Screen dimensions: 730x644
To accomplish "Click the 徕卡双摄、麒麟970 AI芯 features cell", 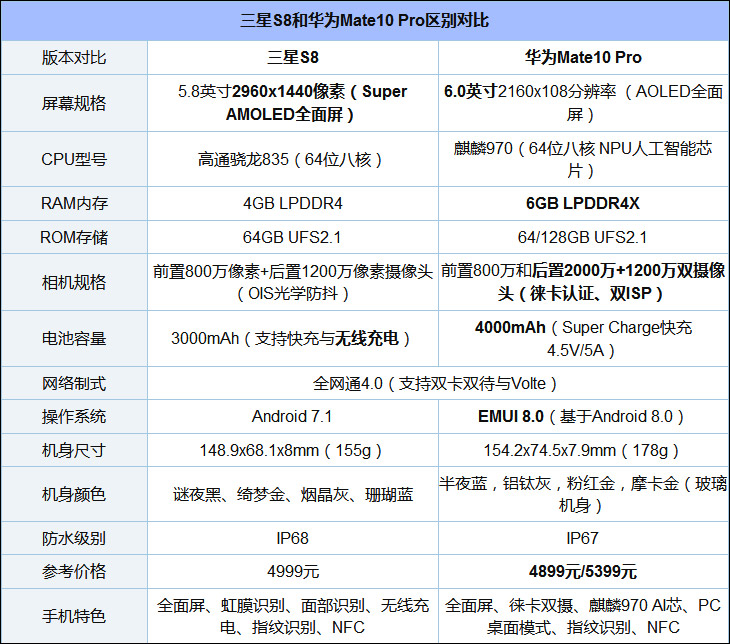I will (x=583, y=616).
